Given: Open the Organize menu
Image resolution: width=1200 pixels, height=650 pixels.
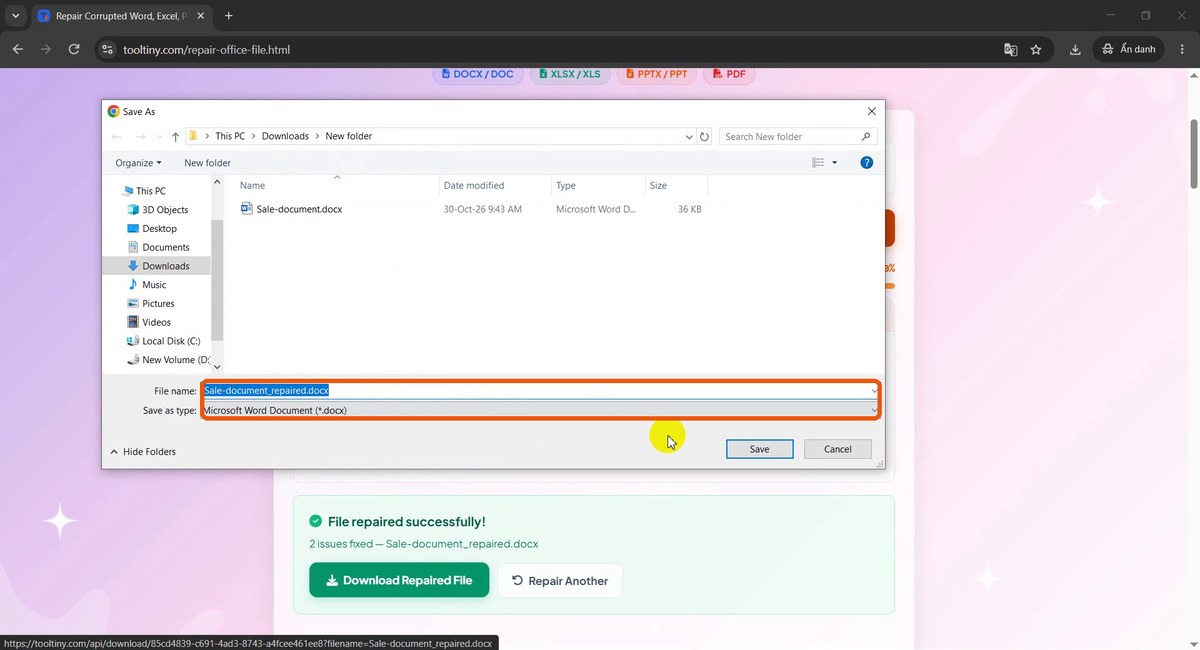Looking at the screenshot, I should point(138,162).
